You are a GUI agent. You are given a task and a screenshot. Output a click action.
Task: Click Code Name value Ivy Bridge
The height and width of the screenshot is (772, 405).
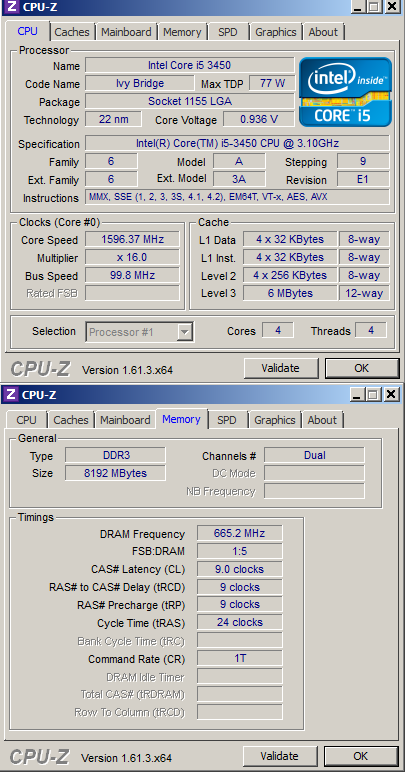pyautogui.click(x=140, y=83)
